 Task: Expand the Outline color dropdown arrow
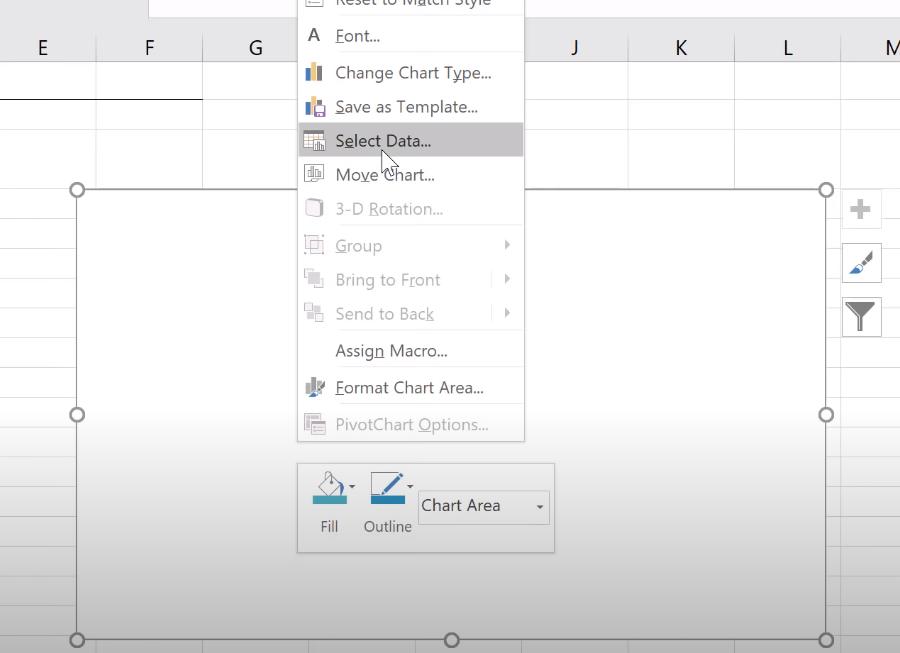click(x=410, y=487)
